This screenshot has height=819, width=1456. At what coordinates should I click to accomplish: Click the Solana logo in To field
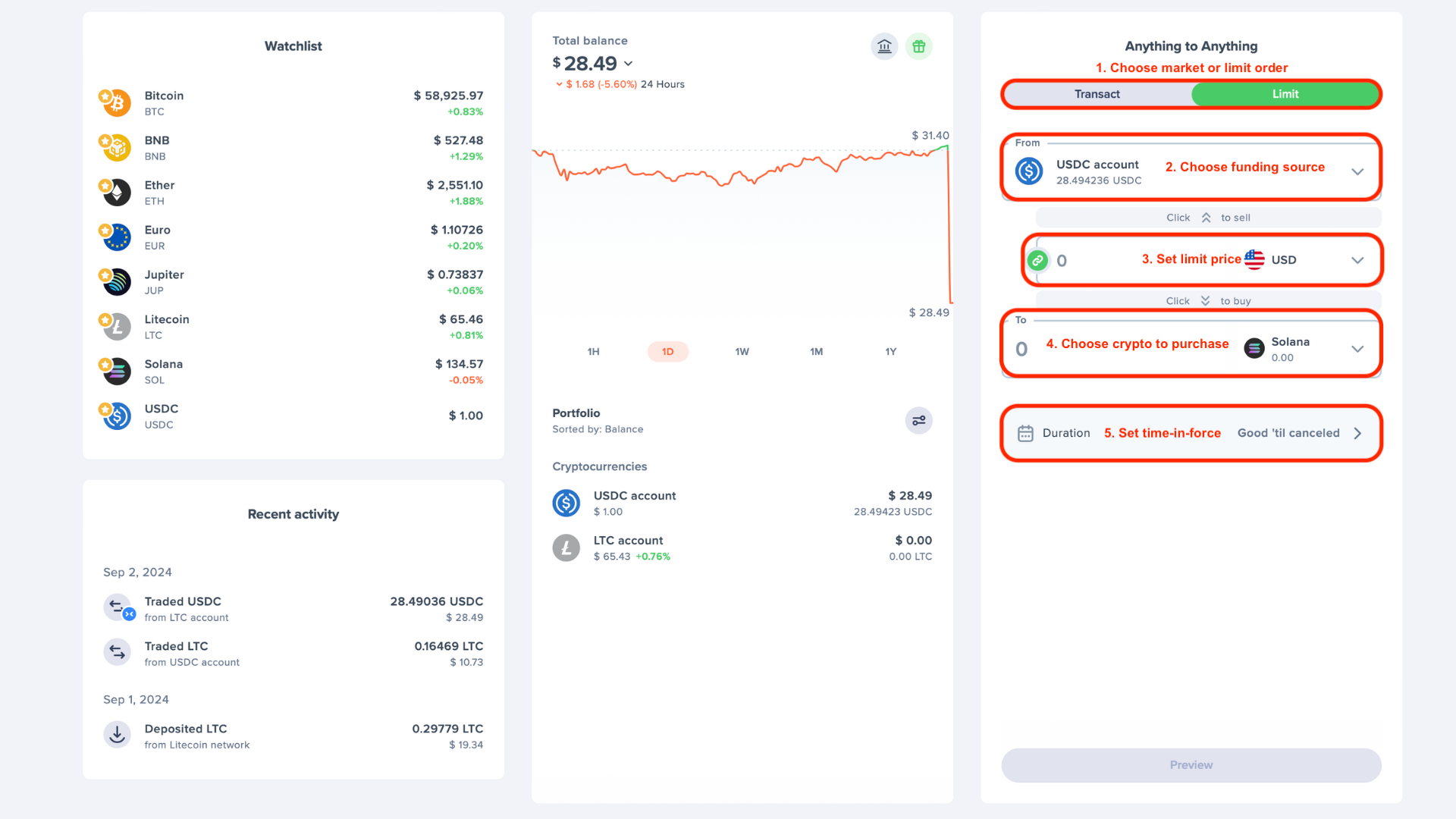(x=1254, y=349)
